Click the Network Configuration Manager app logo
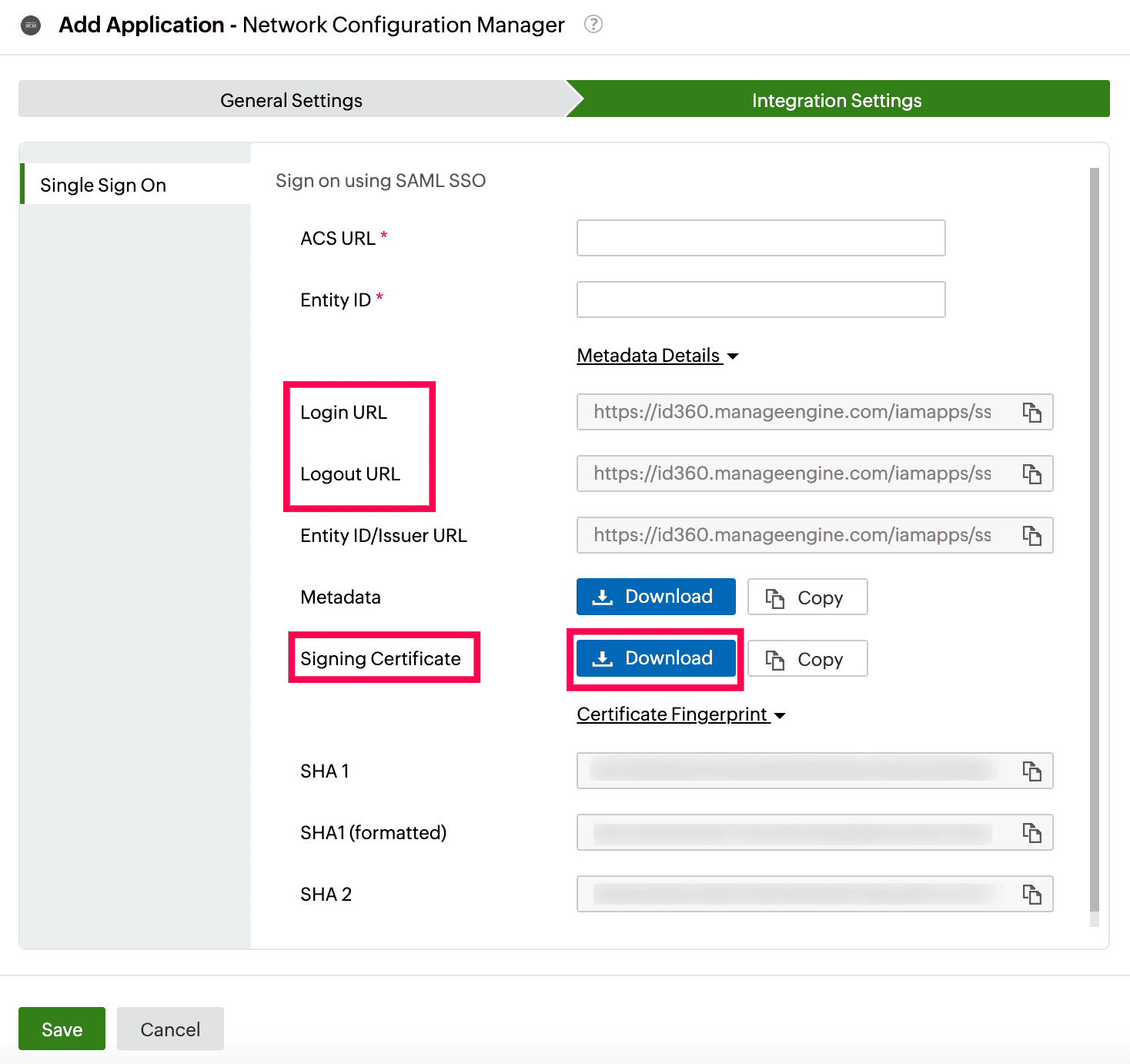This screenshot has height=1064, width=1130. tap(31, 25)
